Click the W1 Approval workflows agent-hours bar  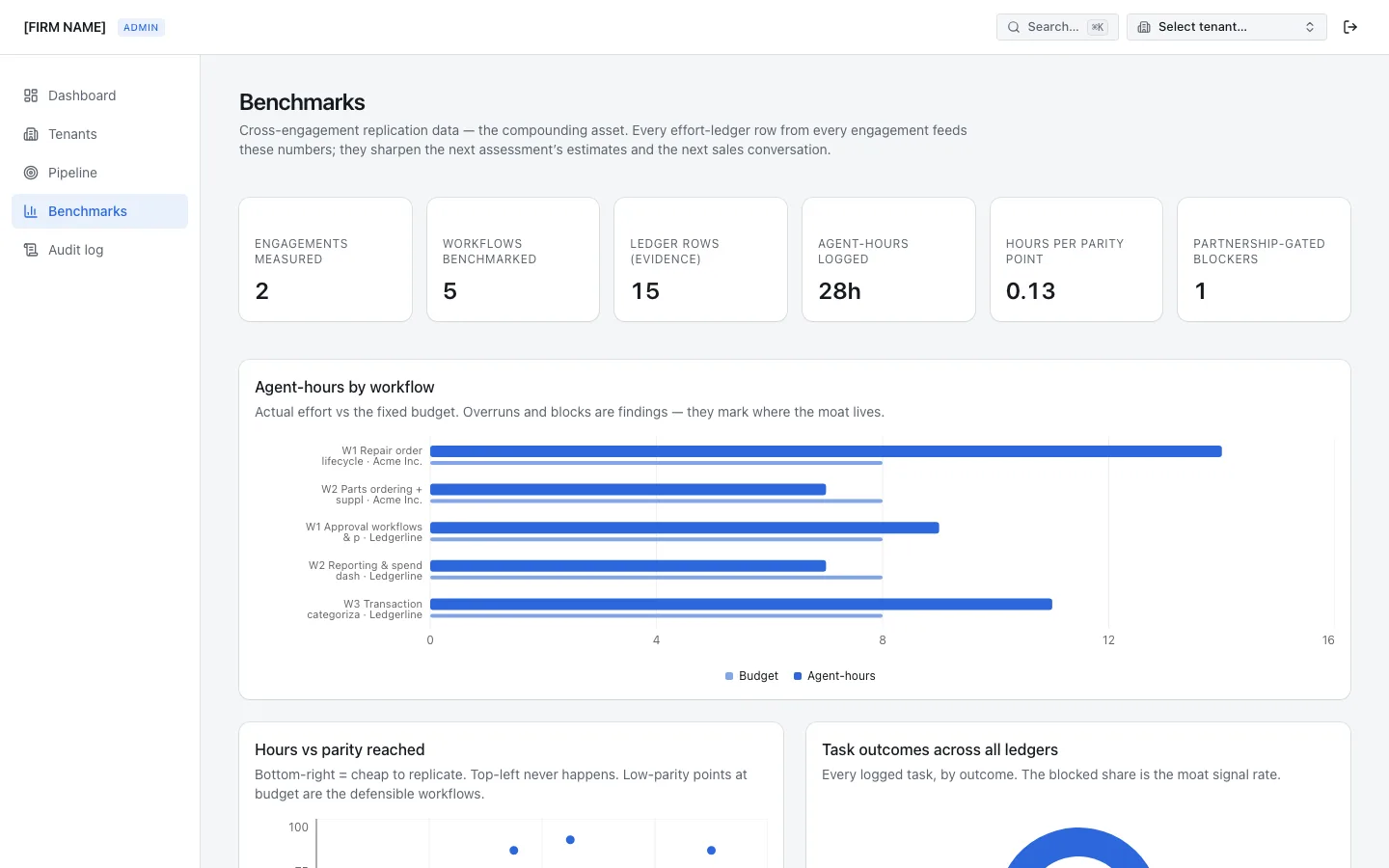[685, 528]
